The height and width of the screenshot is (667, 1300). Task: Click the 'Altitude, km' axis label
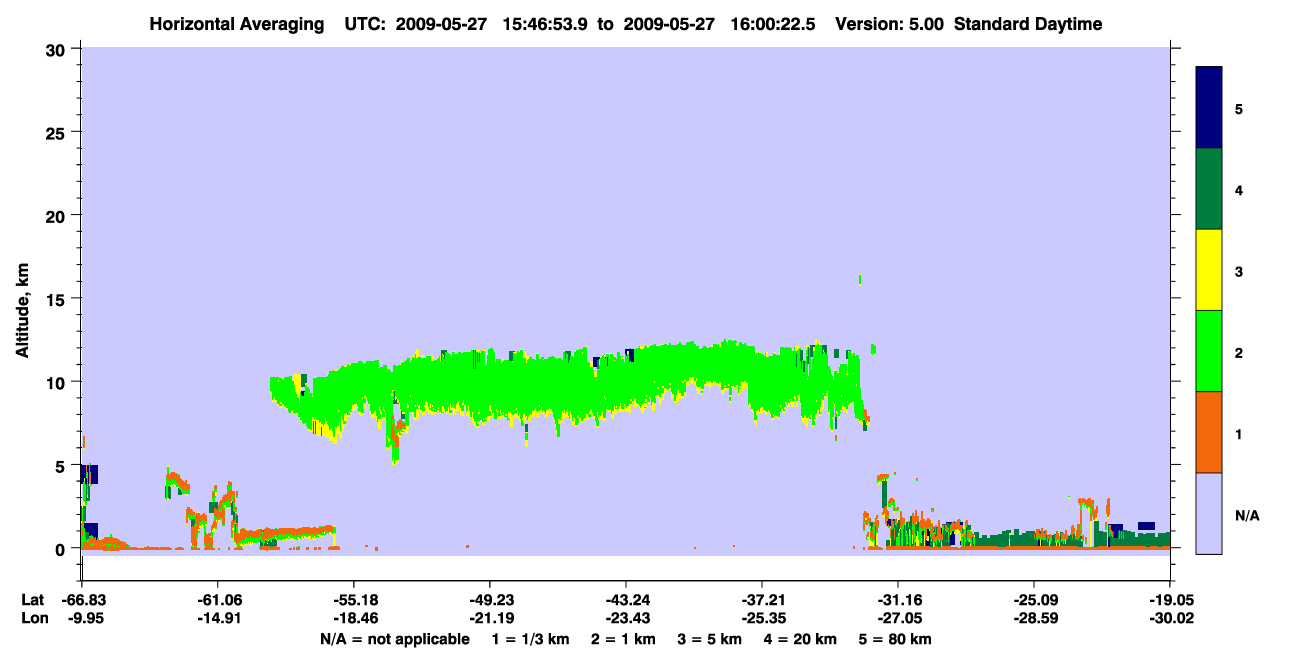point(22,311)
